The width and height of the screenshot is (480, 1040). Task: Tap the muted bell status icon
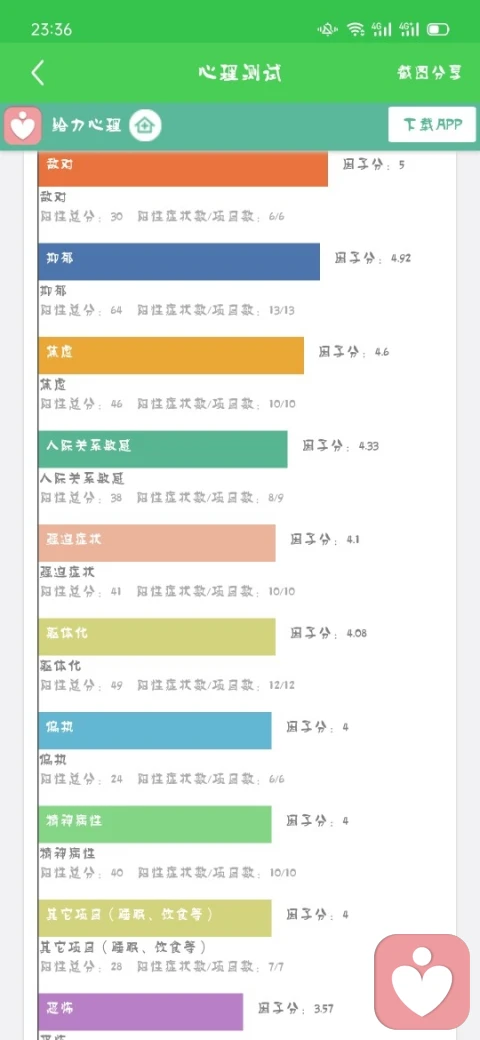(x=328, y=29)
